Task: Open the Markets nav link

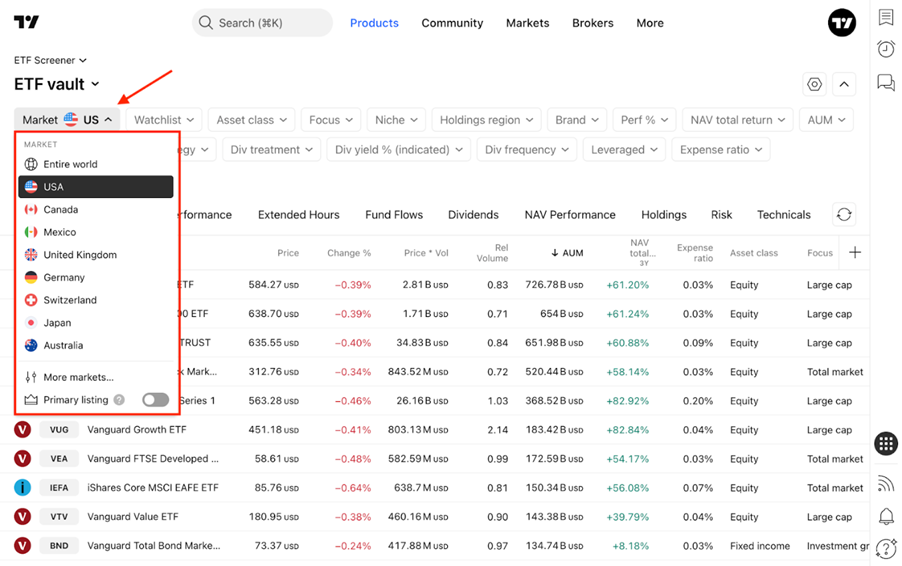Action: coord(528,23)
